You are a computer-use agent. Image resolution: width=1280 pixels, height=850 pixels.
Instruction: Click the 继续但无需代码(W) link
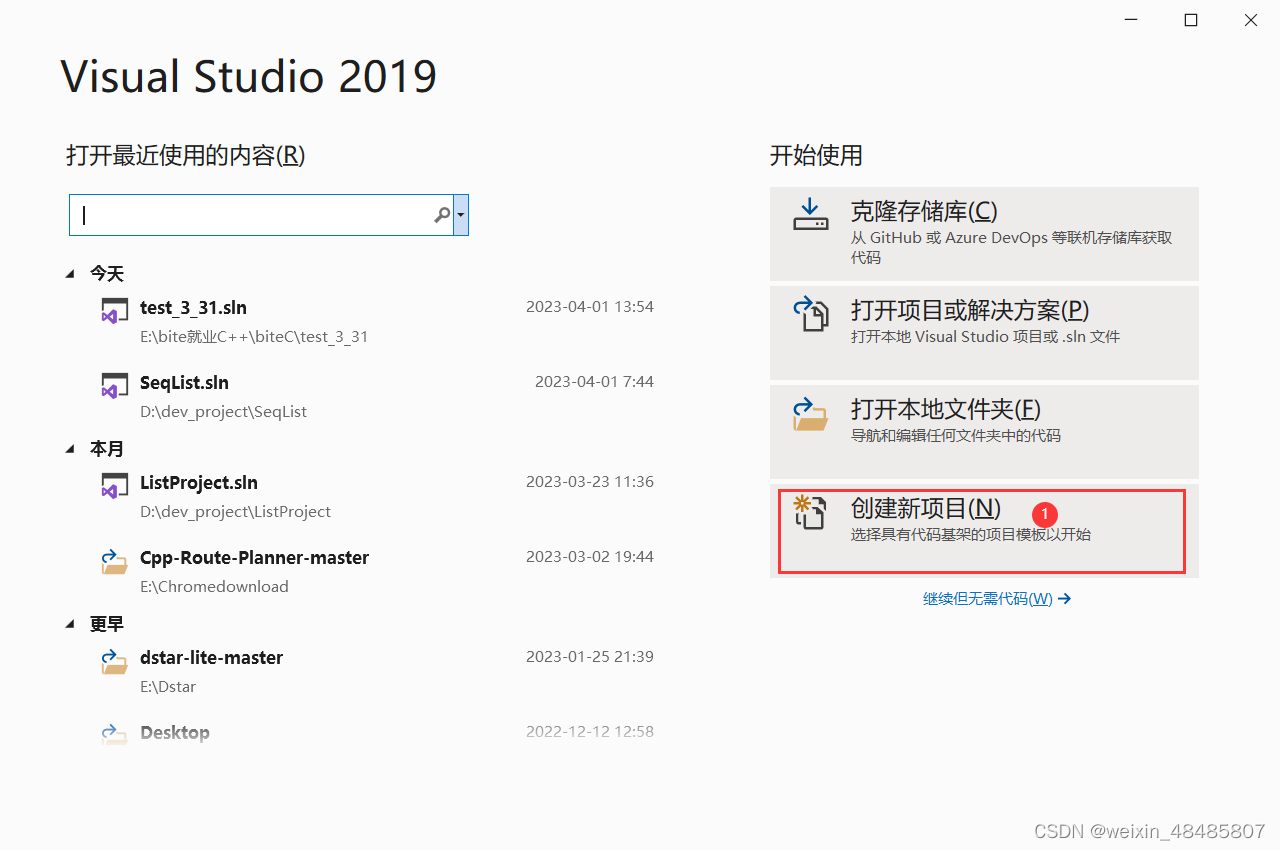point(997,599)
